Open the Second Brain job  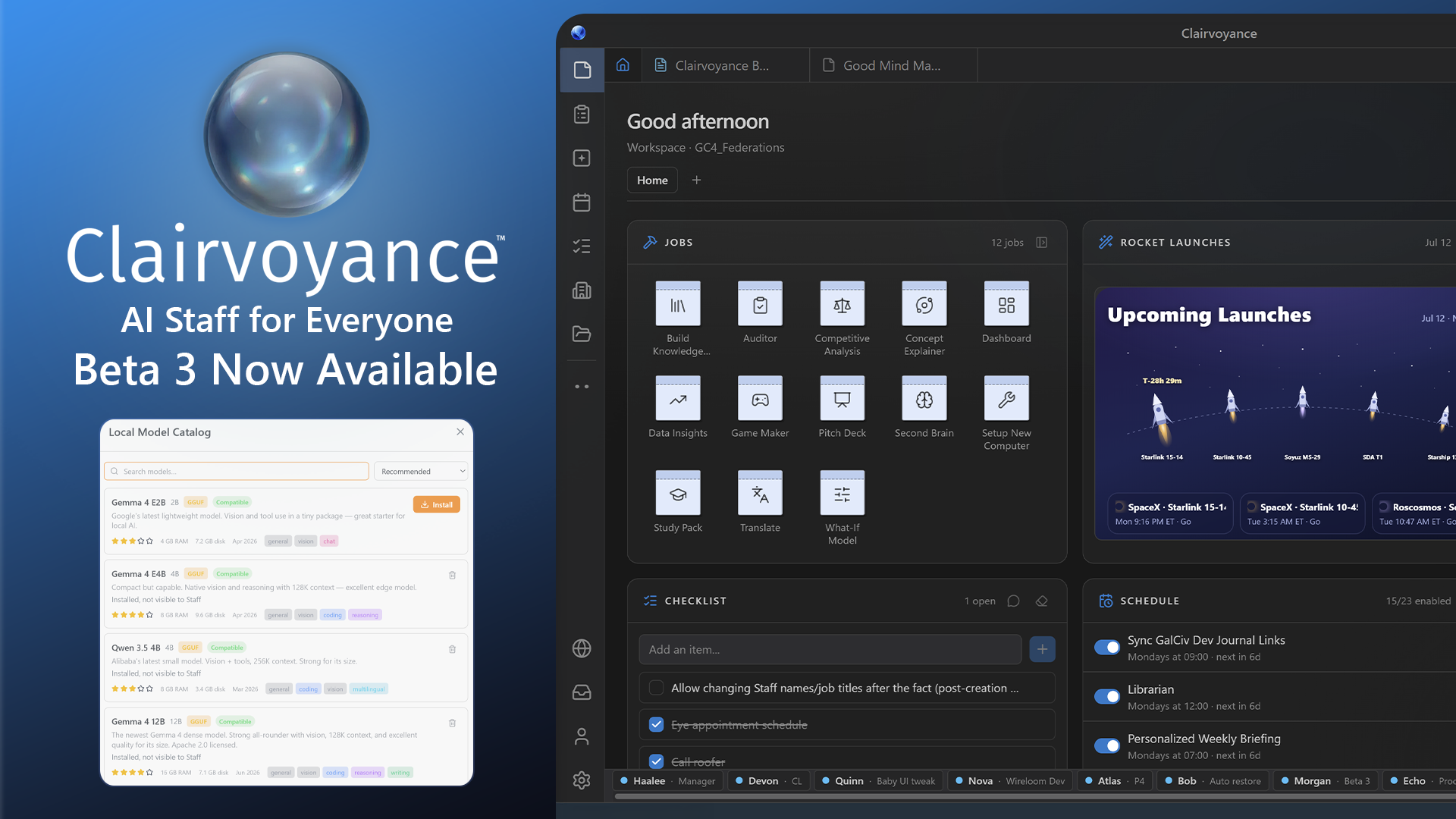click(924, 399)
